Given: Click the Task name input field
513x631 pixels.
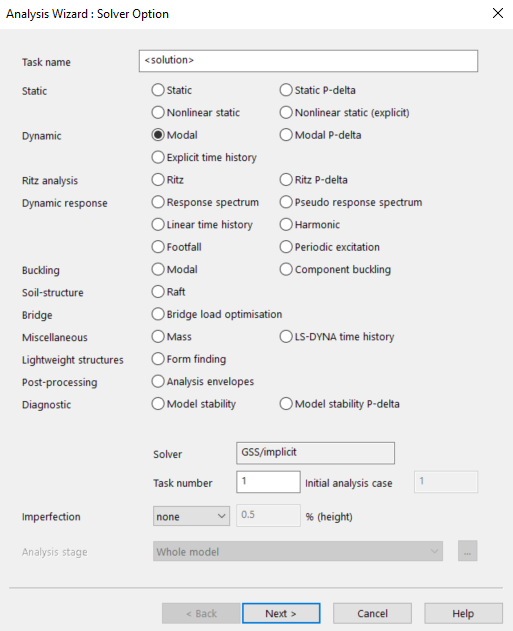Looking at the screenshot, I should (308, 61).
